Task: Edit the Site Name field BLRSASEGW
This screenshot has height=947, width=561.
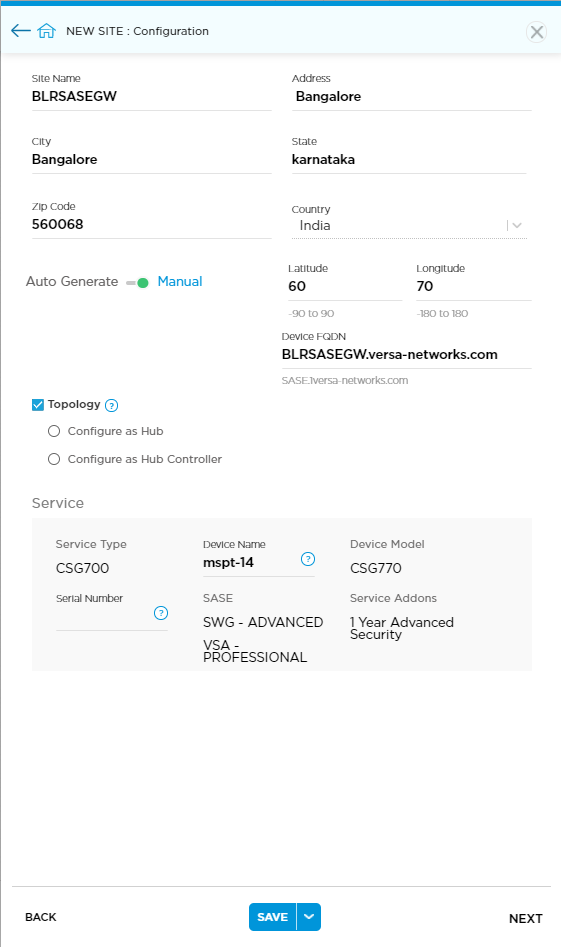Action: 152,97
